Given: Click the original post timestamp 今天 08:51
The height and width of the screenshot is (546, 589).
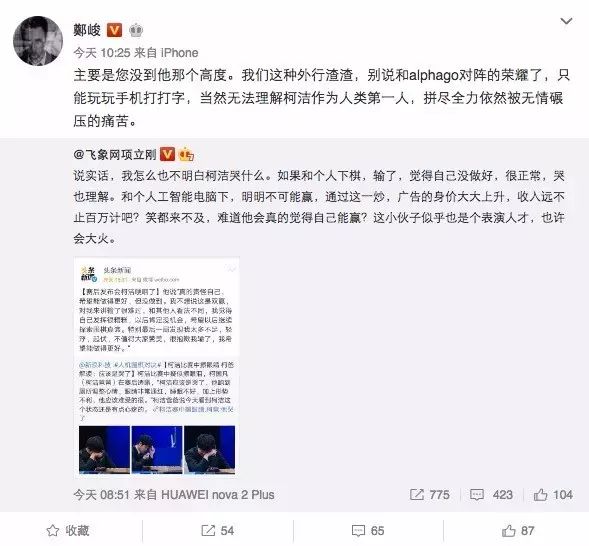Looking at the screenshot, I should pos(101,495).
